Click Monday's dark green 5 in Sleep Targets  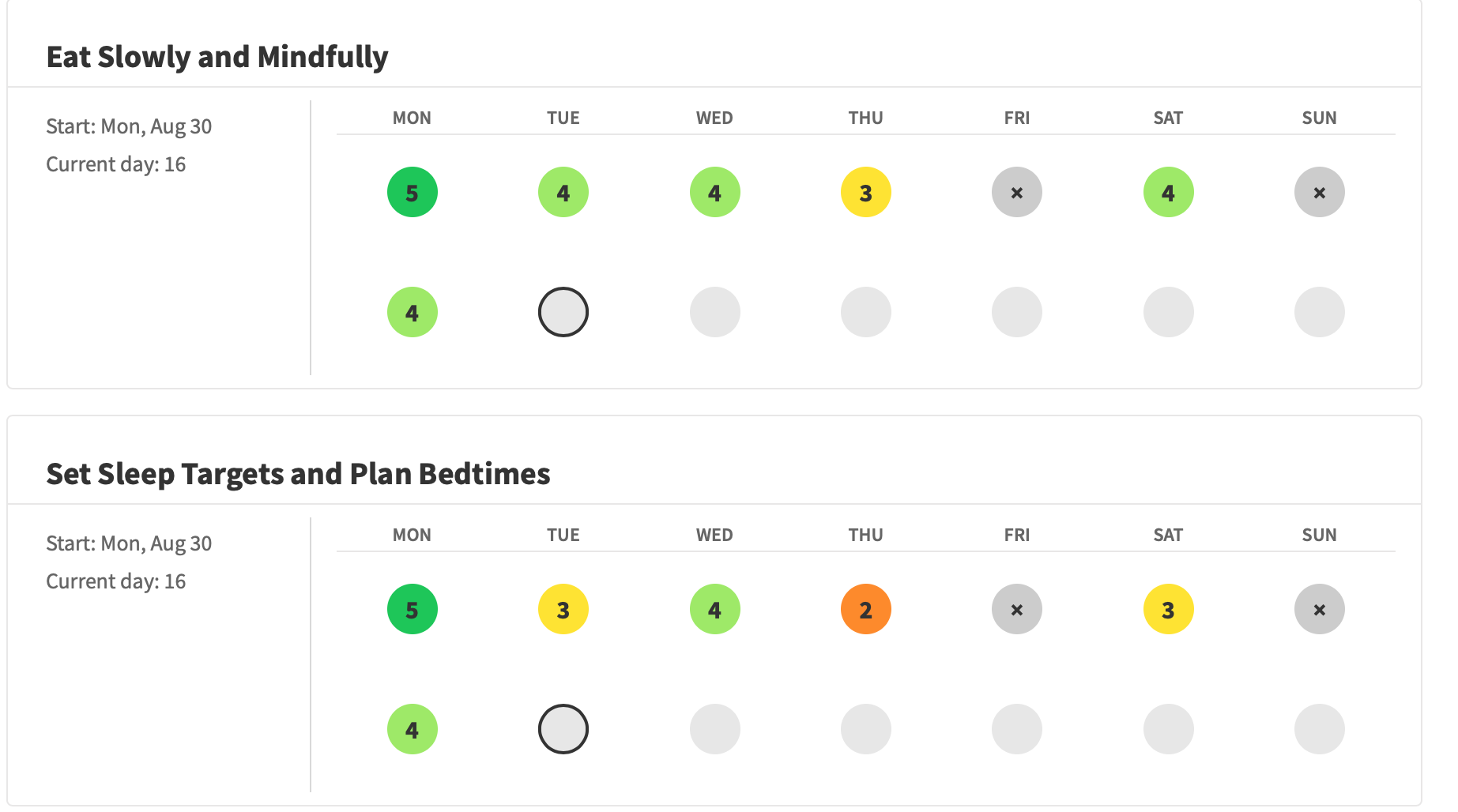coord(412,609)
